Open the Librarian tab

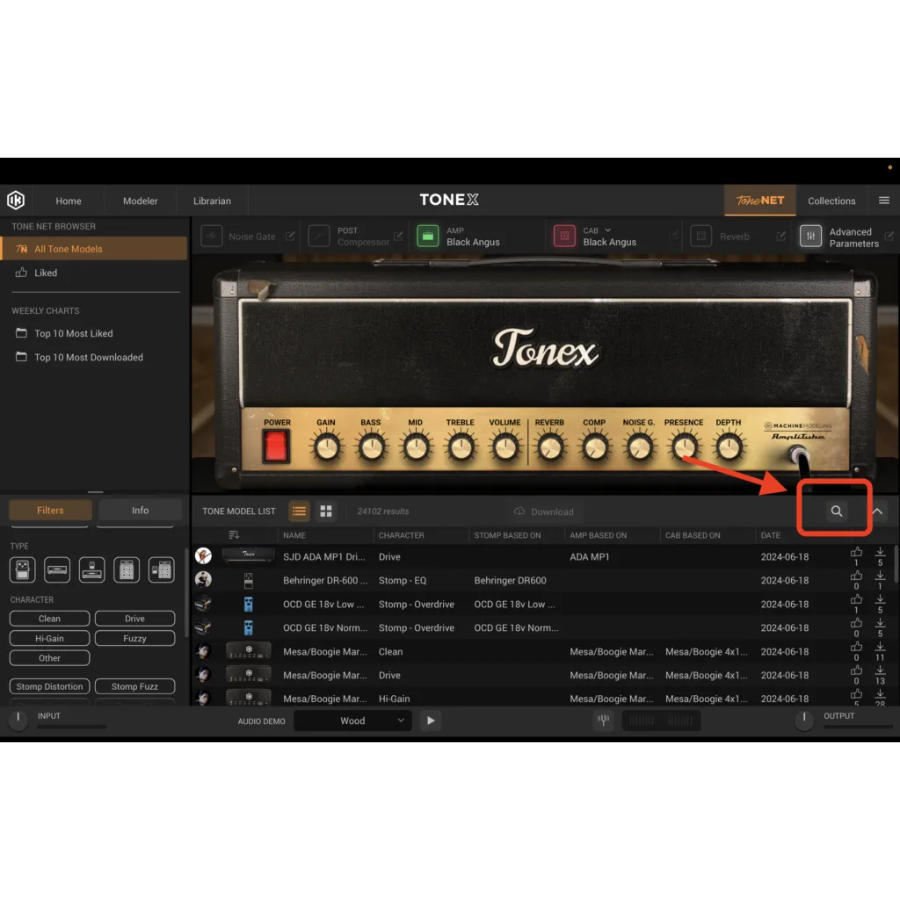pyautogui.click(x=212, y=200)
